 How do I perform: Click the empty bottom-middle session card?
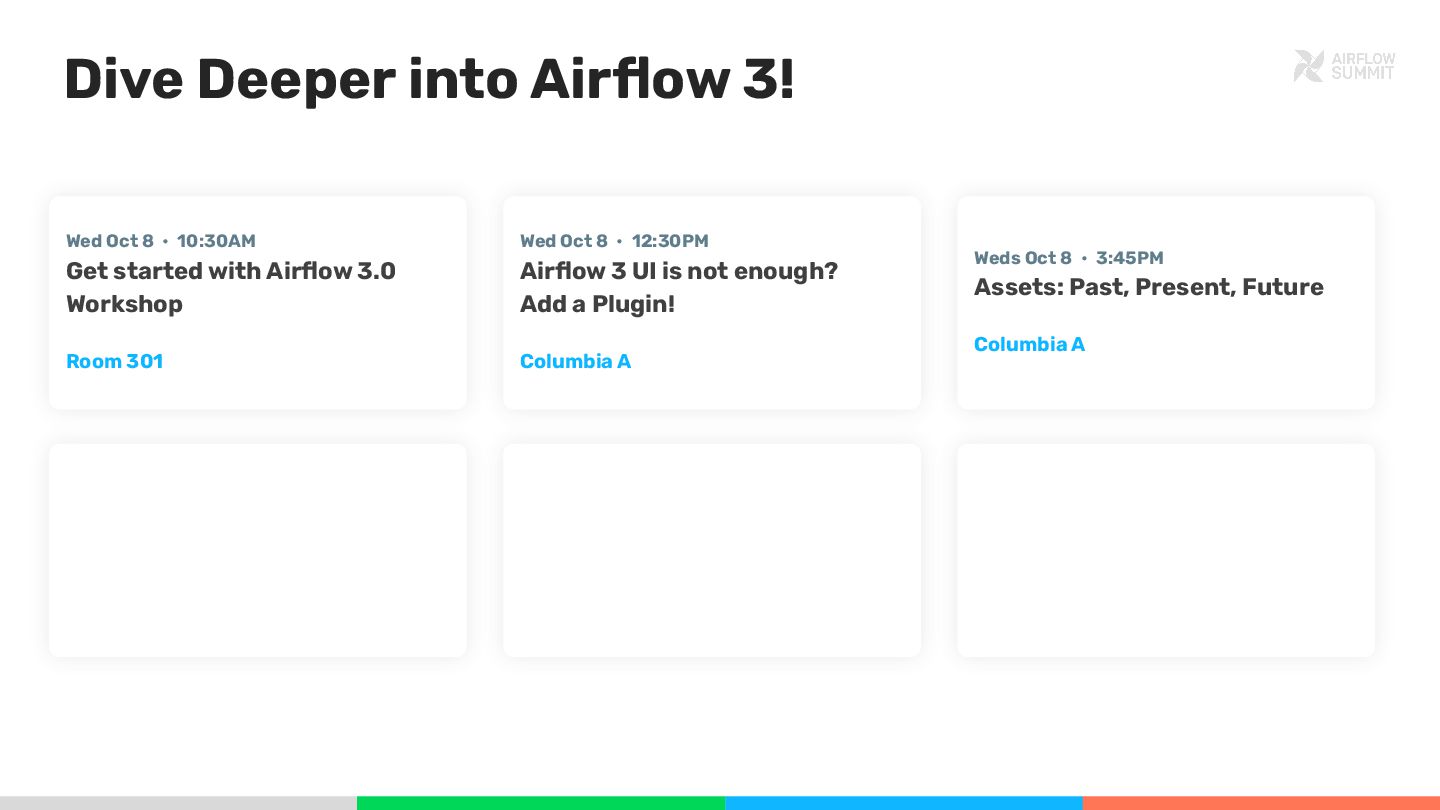point(712,550)
